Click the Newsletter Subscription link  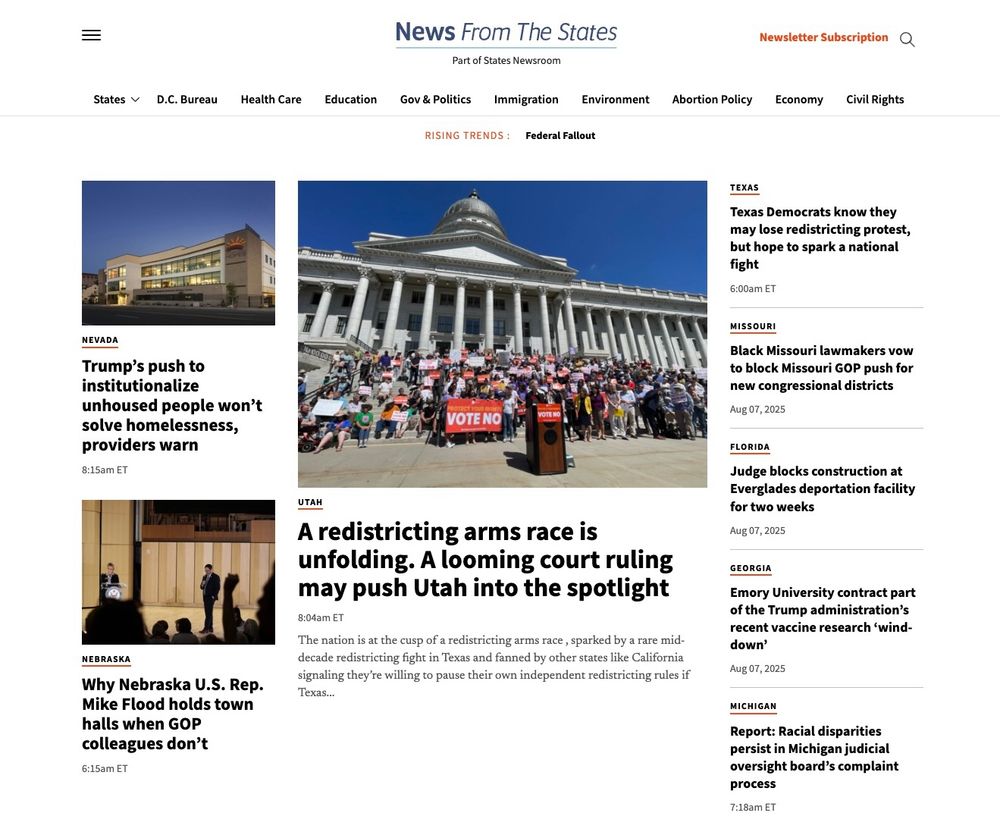coord(823,37)
